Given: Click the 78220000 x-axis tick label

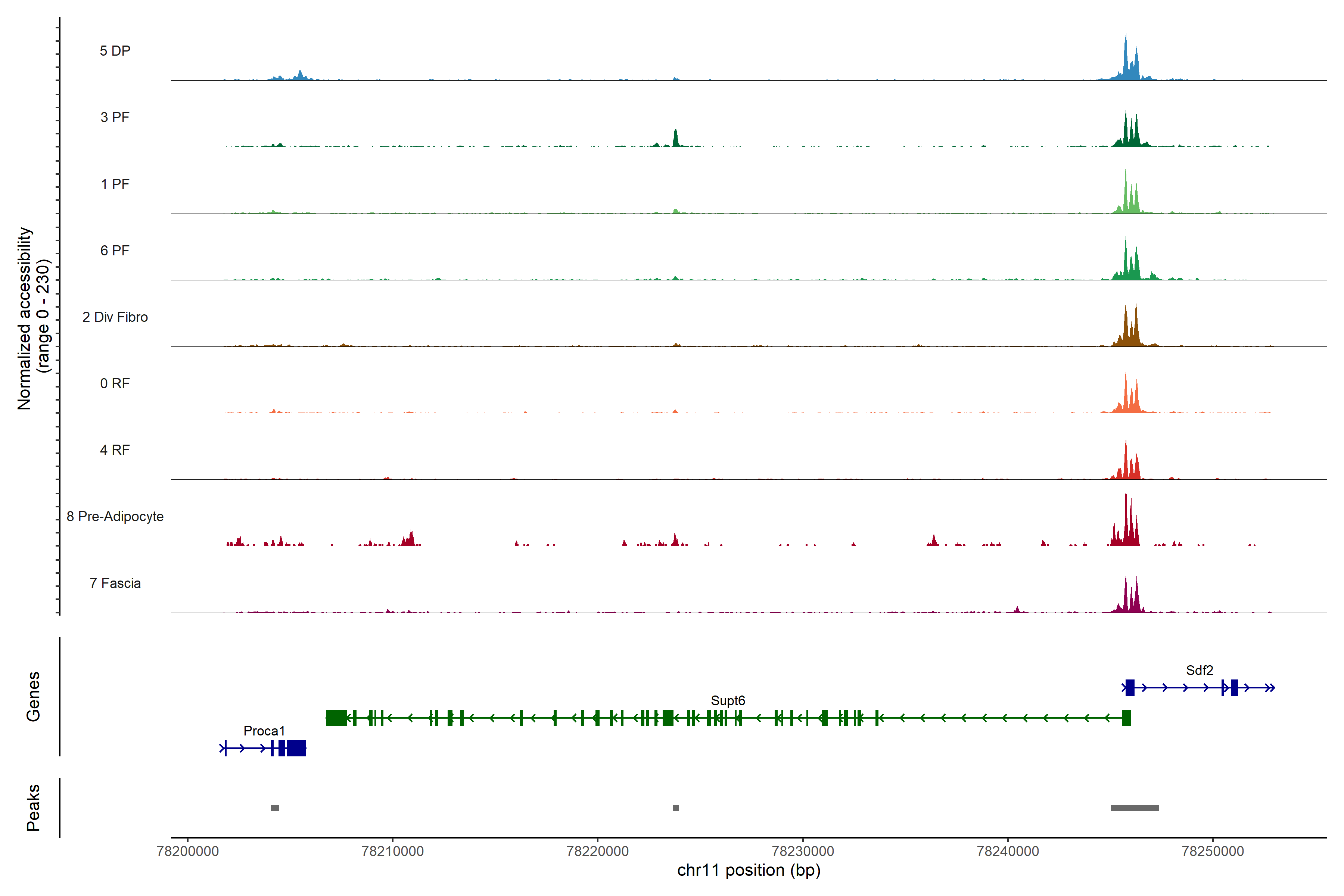Looking at the screenshot, I should tap(597, 852).
